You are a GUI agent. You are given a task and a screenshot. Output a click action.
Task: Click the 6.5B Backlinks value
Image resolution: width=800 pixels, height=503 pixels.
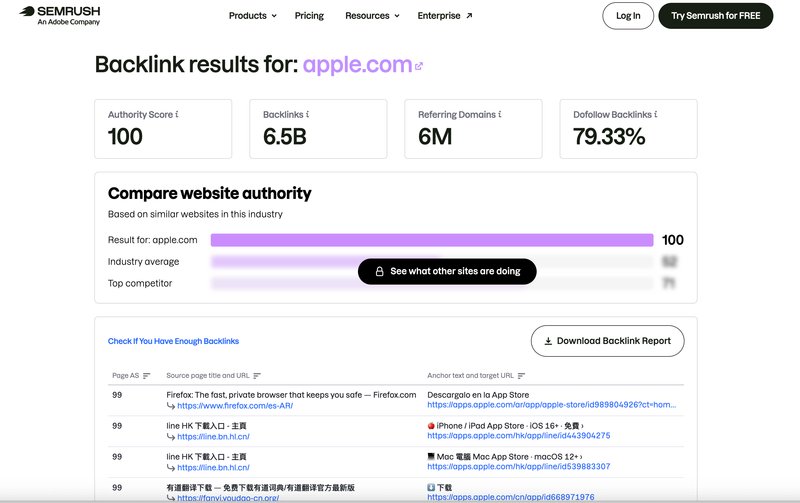285,137
